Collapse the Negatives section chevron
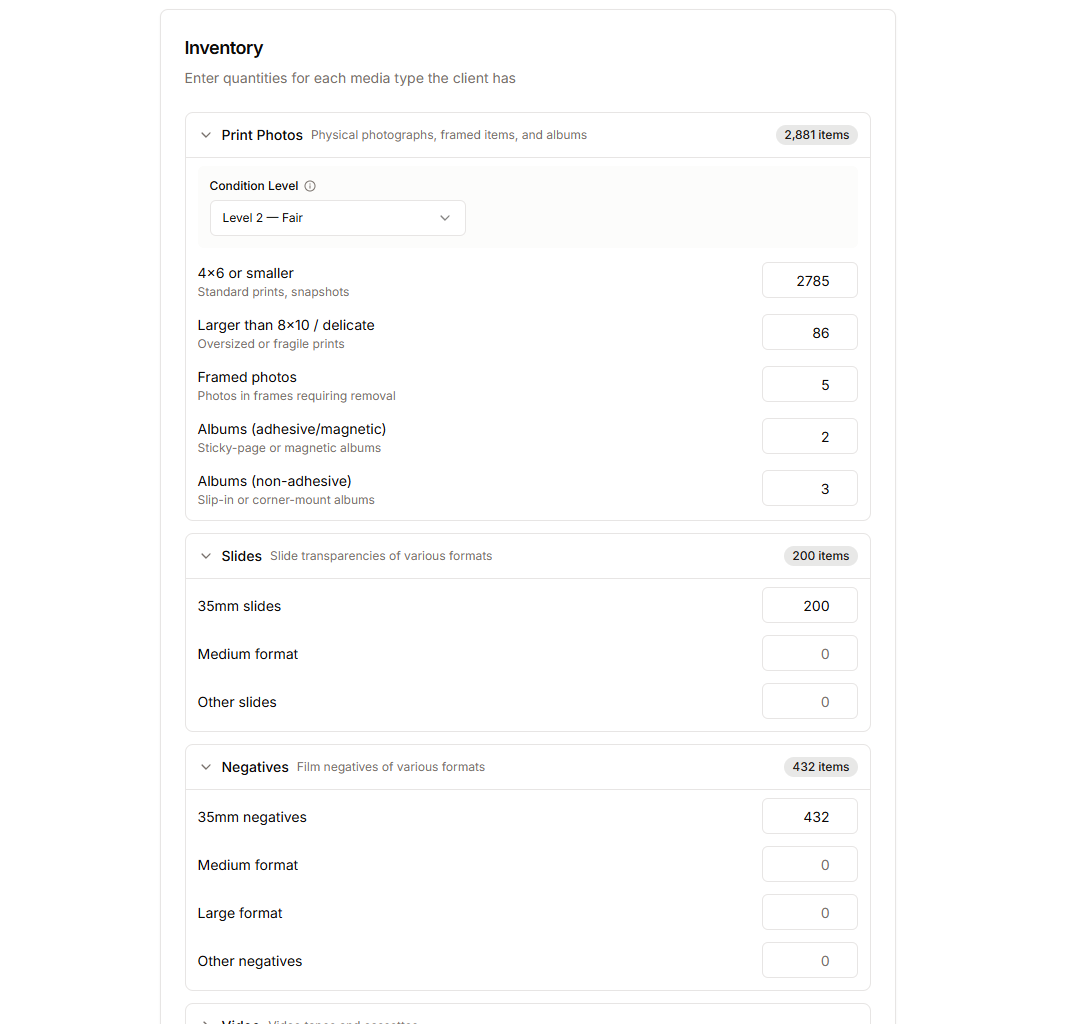The height and width of the screenshot is (1024, 1066). coord(206,767)
